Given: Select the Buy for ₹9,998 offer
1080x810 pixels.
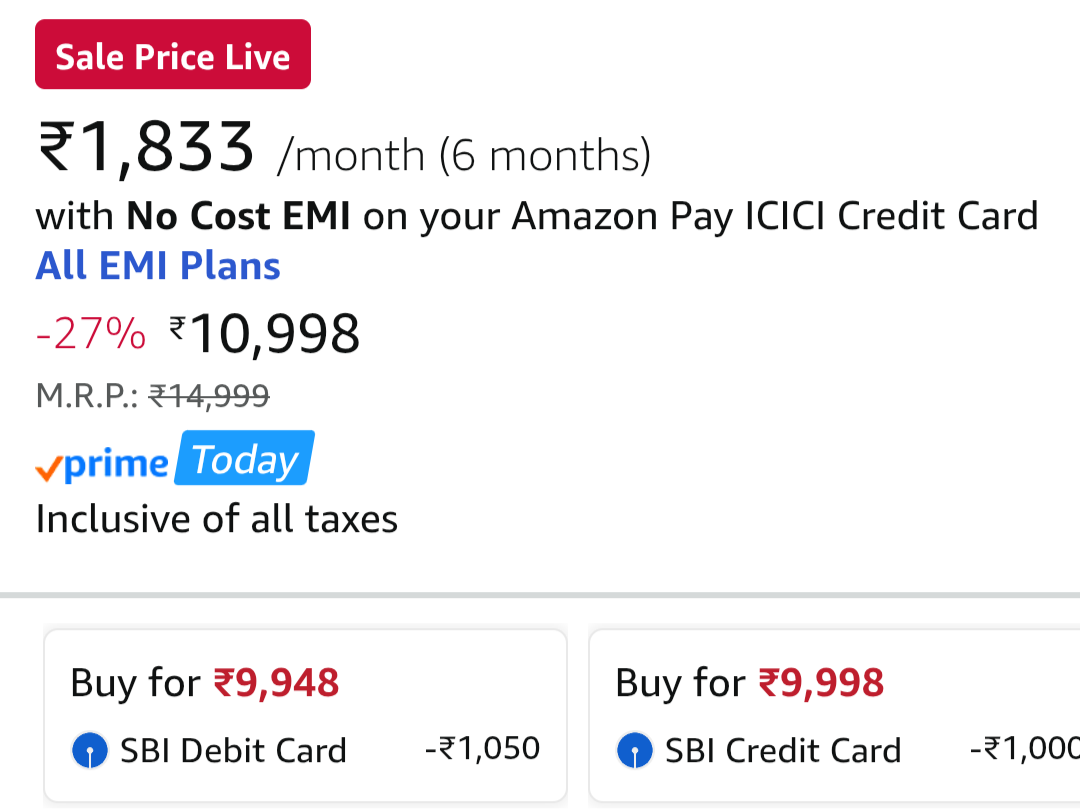Looking at the screenshot, I should tap(750, 683).
